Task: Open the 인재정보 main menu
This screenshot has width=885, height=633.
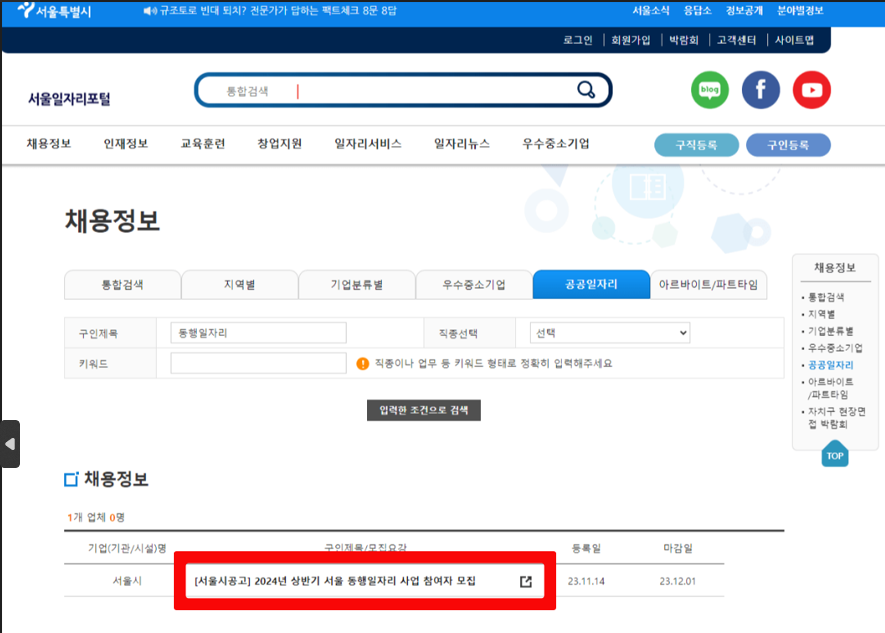Action: (126, 143)
